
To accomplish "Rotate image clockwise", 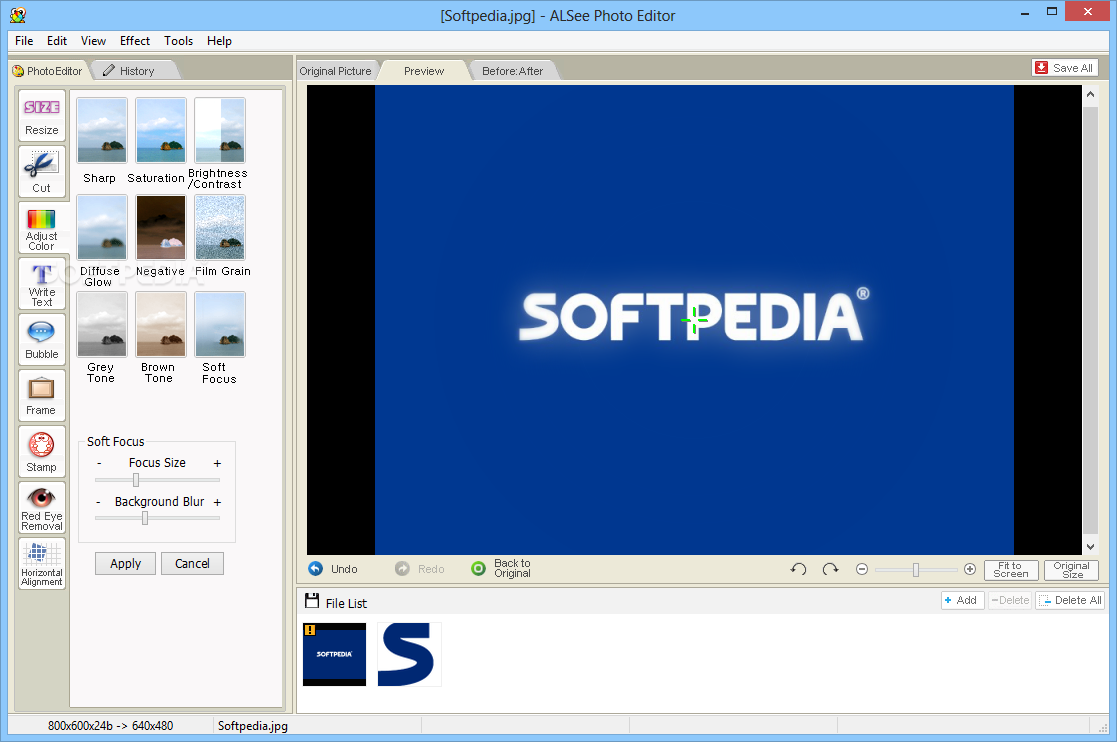I will (830, 569).
